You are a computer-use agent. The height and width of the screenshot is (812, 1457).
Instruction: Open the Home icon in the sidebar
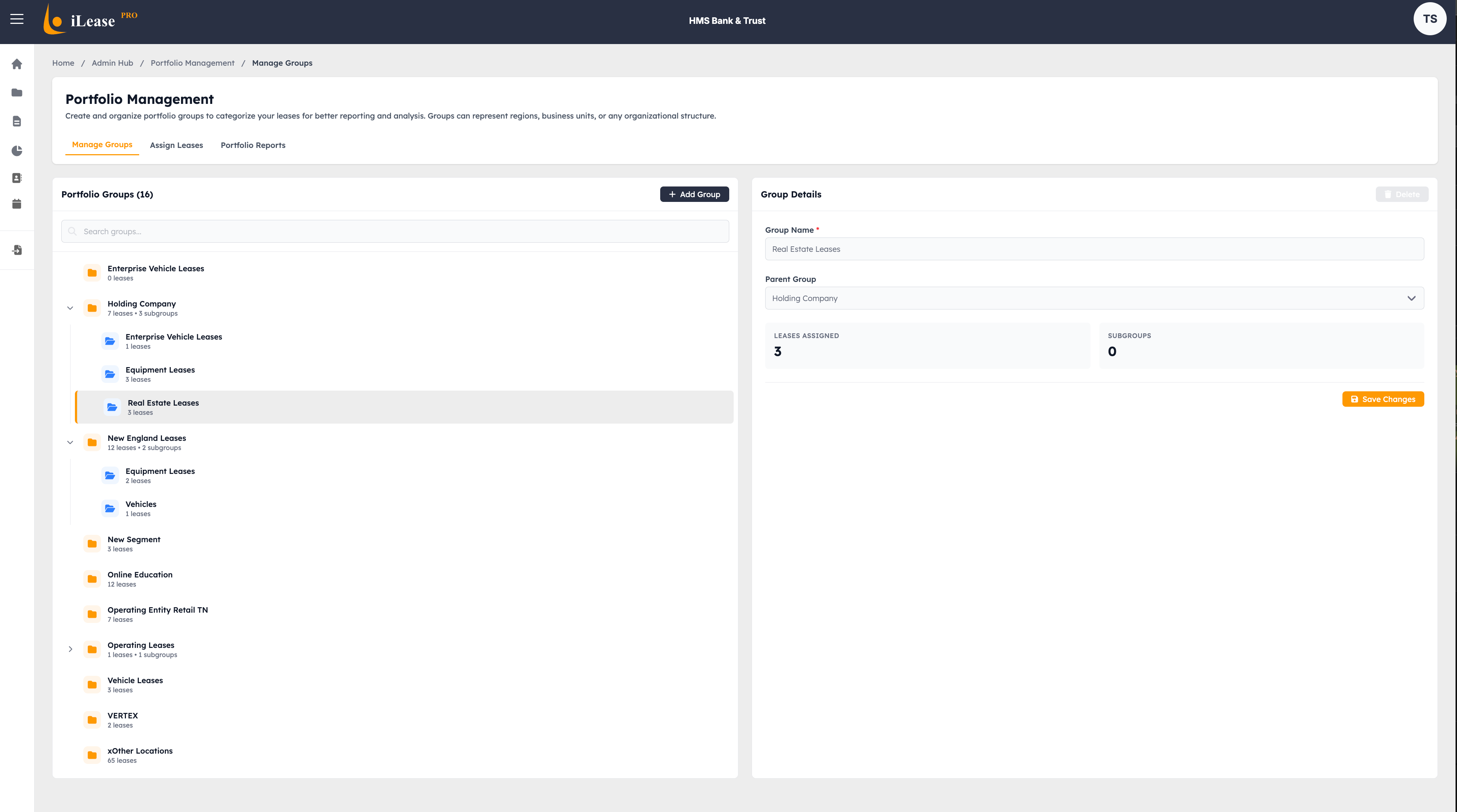[17, 64]
